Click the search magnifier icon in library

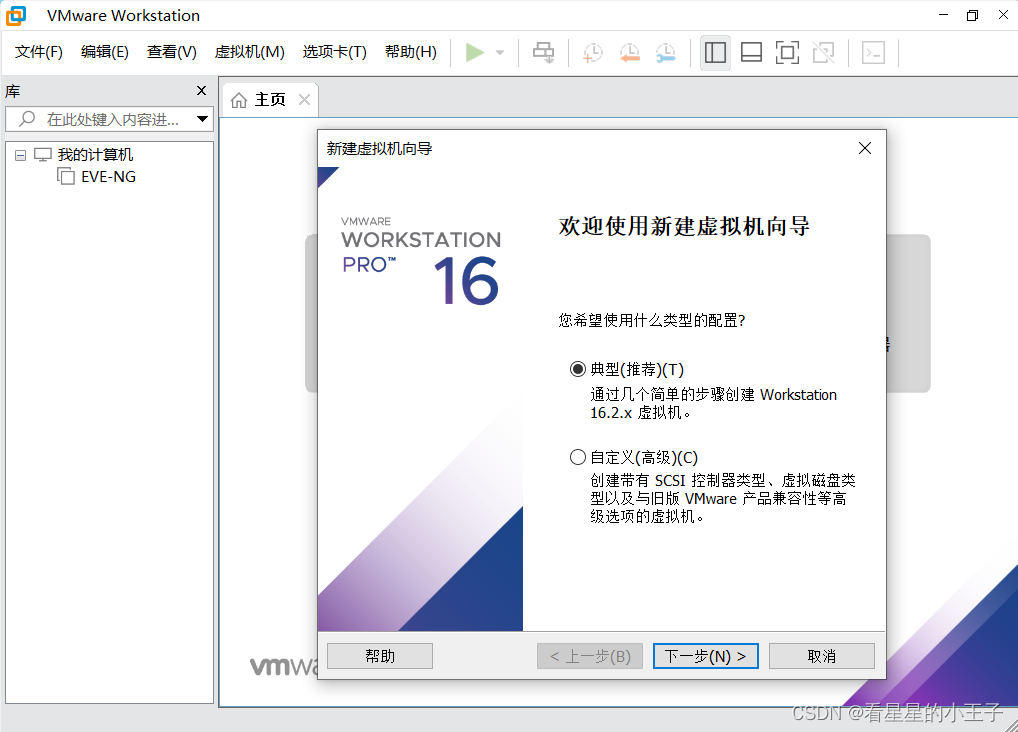tap(27, 119)
